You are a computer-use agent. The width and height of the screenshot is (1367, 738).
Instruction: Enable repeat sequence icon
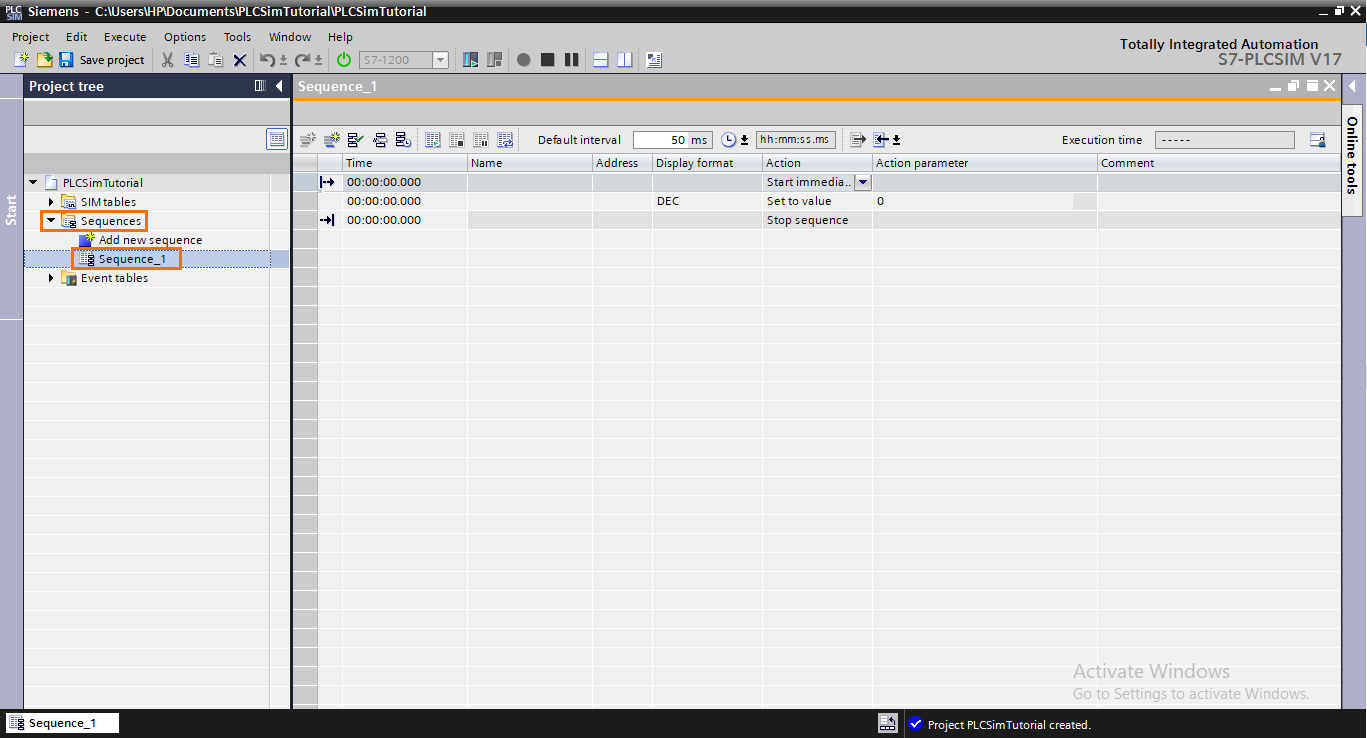(x=506, y=140)
